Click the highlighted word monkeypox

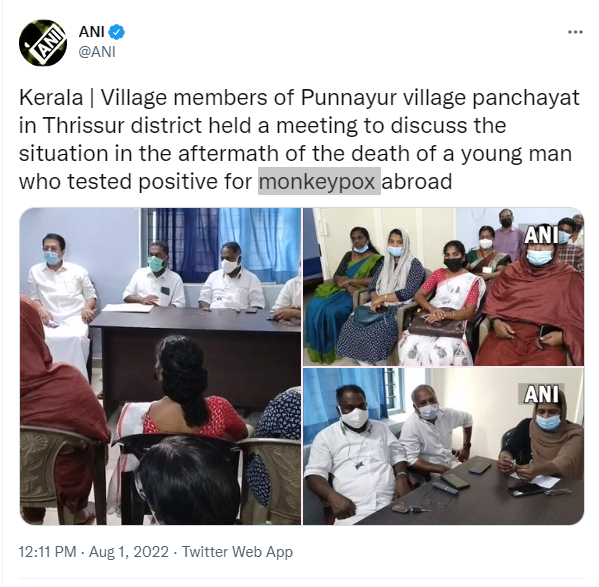tap(319, 181)
